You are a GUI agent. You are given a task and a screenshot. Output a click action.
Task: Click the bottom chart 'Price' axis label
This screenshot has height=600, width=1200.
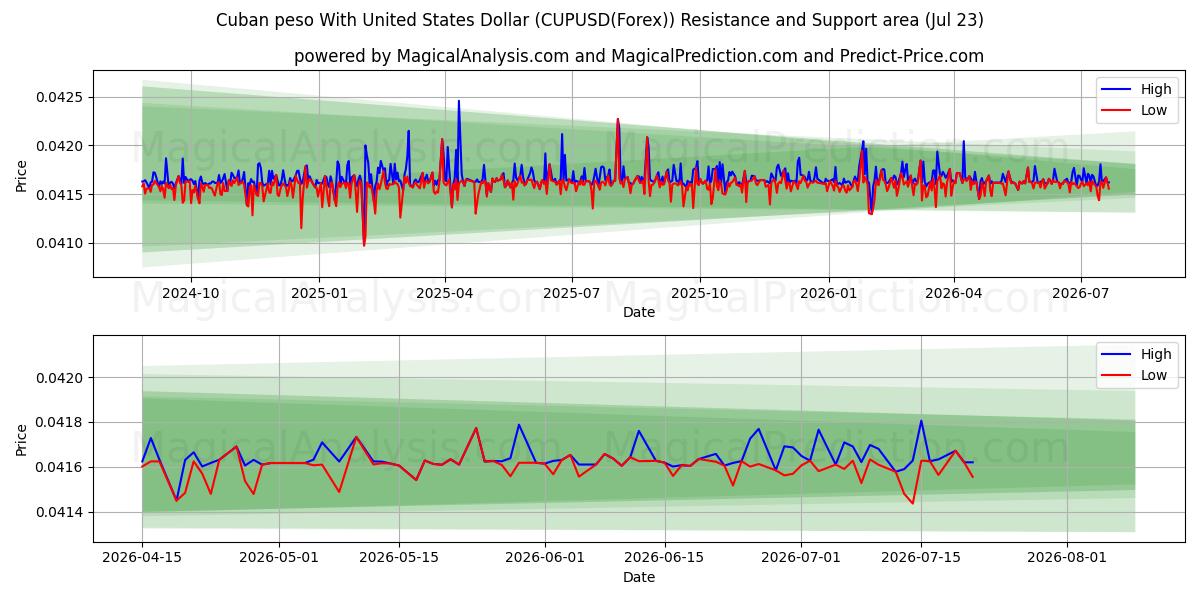click(x=22, y=438)
